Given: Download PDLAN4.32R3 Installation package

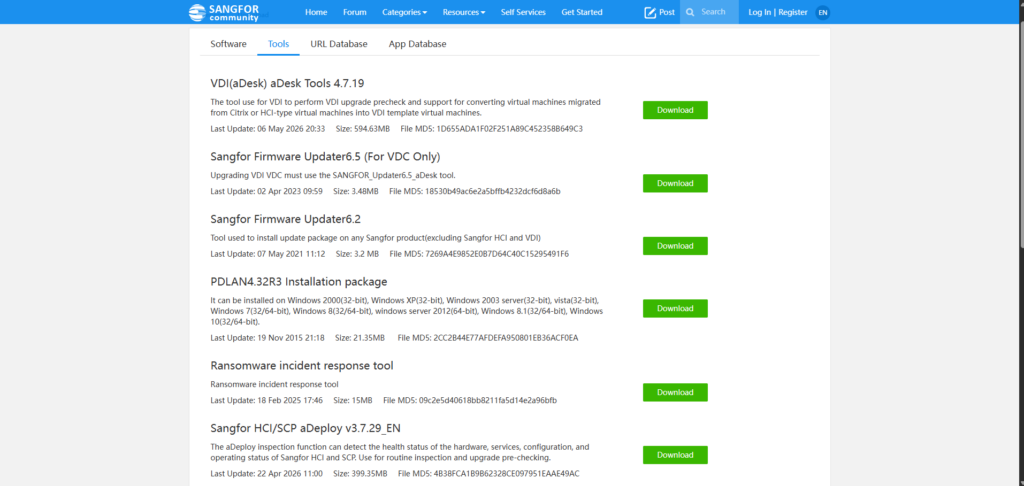Looking at the screenshot, I should (x=675, y=308).
